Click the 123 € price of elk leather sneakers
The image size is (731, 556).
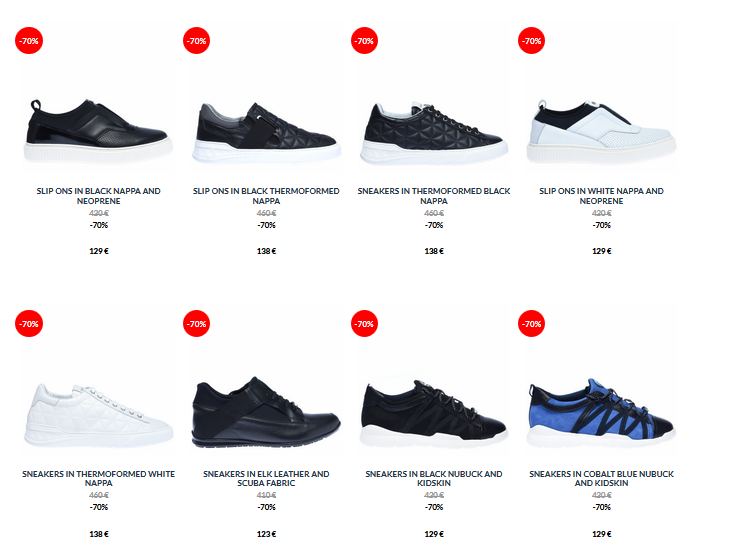point(266,534)
